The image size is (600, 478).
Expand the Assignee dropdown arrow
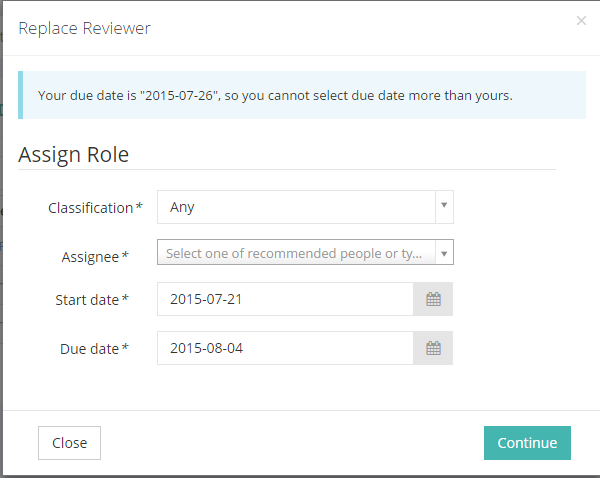[x=444, y=253]
